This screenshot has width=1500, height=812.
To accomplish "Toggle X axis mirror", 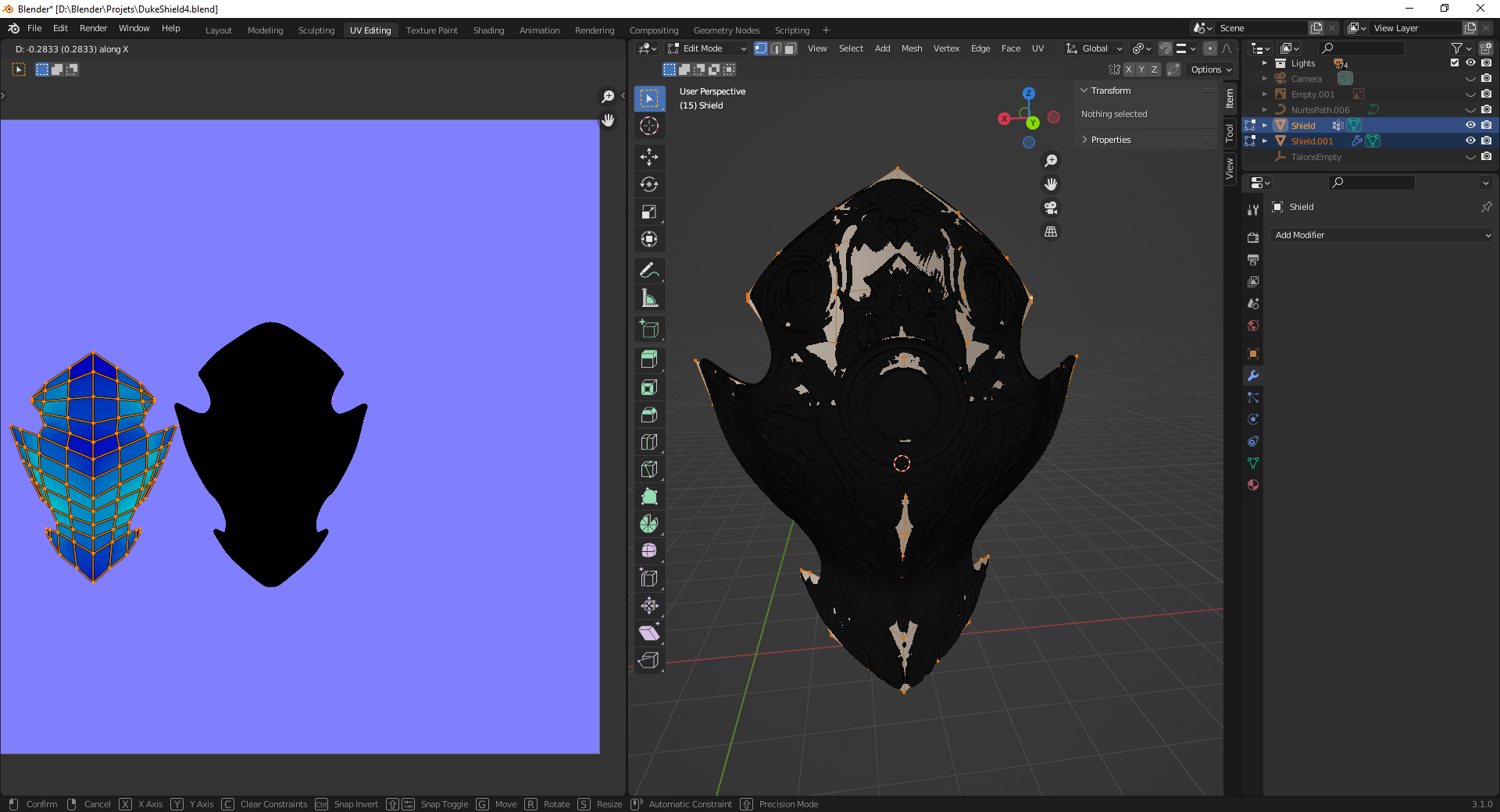I will click(x=1128, y=69).
